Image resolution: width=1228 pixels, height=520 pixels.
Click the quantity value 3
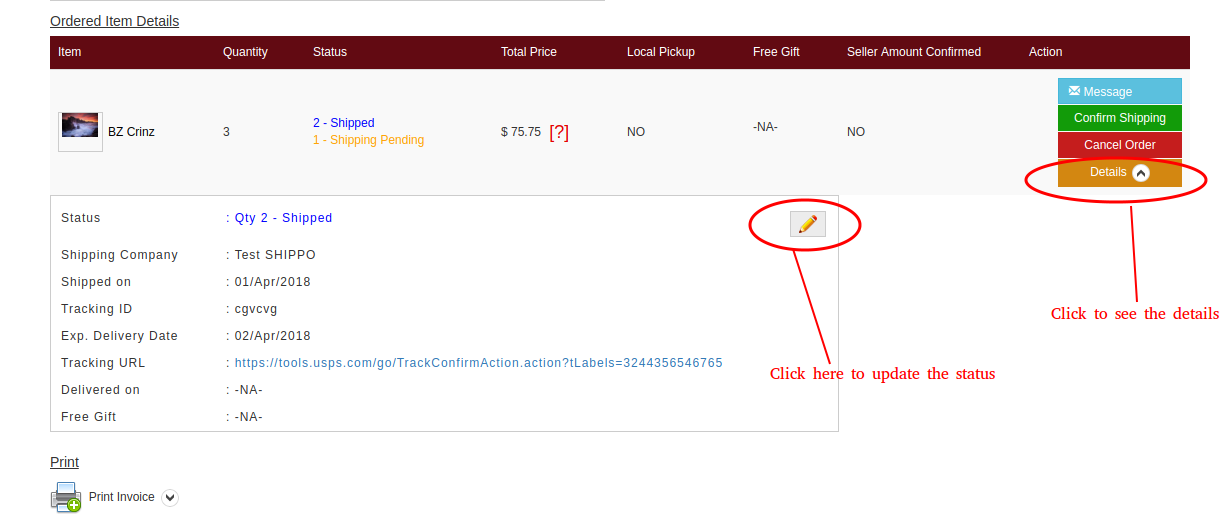(x=226, y=132)
